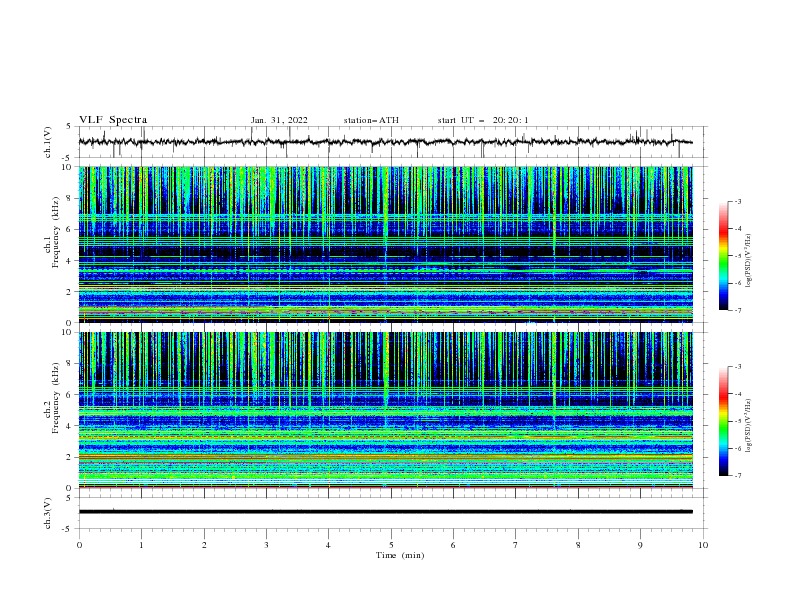Click the "-7" tick on ch.2 colorbar
The image size is (792, 612).
click(x=737, y=476)
